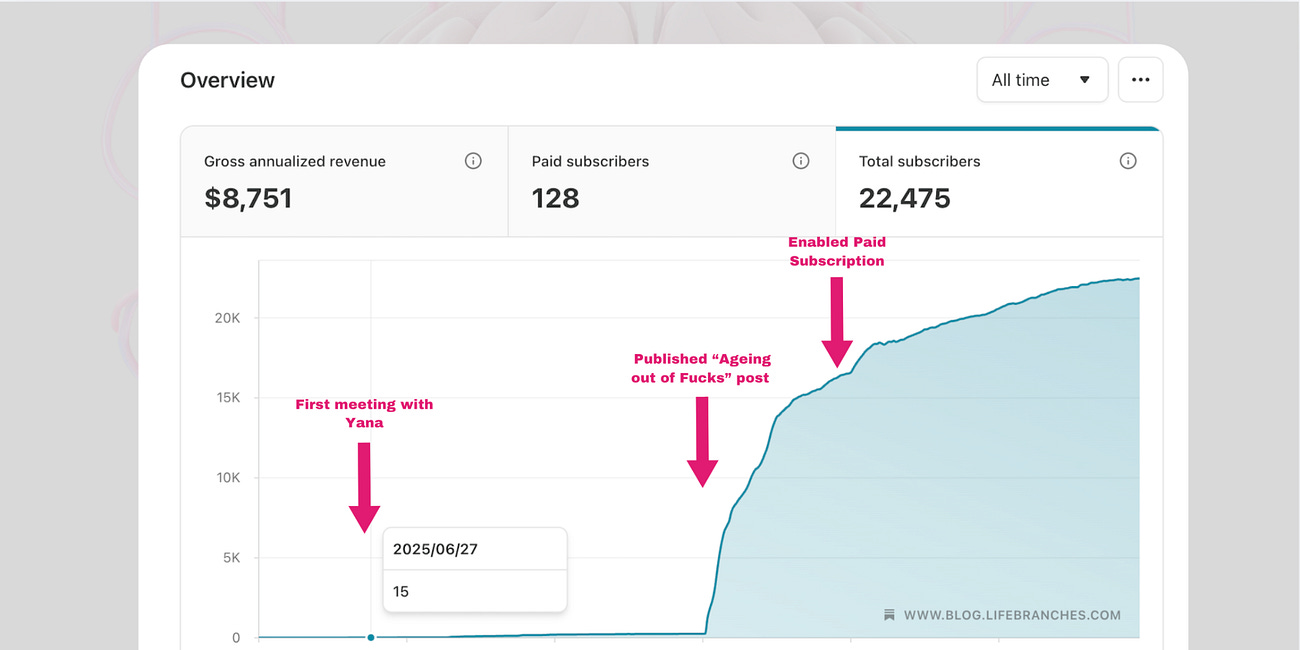Image resolution: width=1300 pixels, height=650 pixels.
Task: Click the Overview heading
Action: (x=227, y=80)
